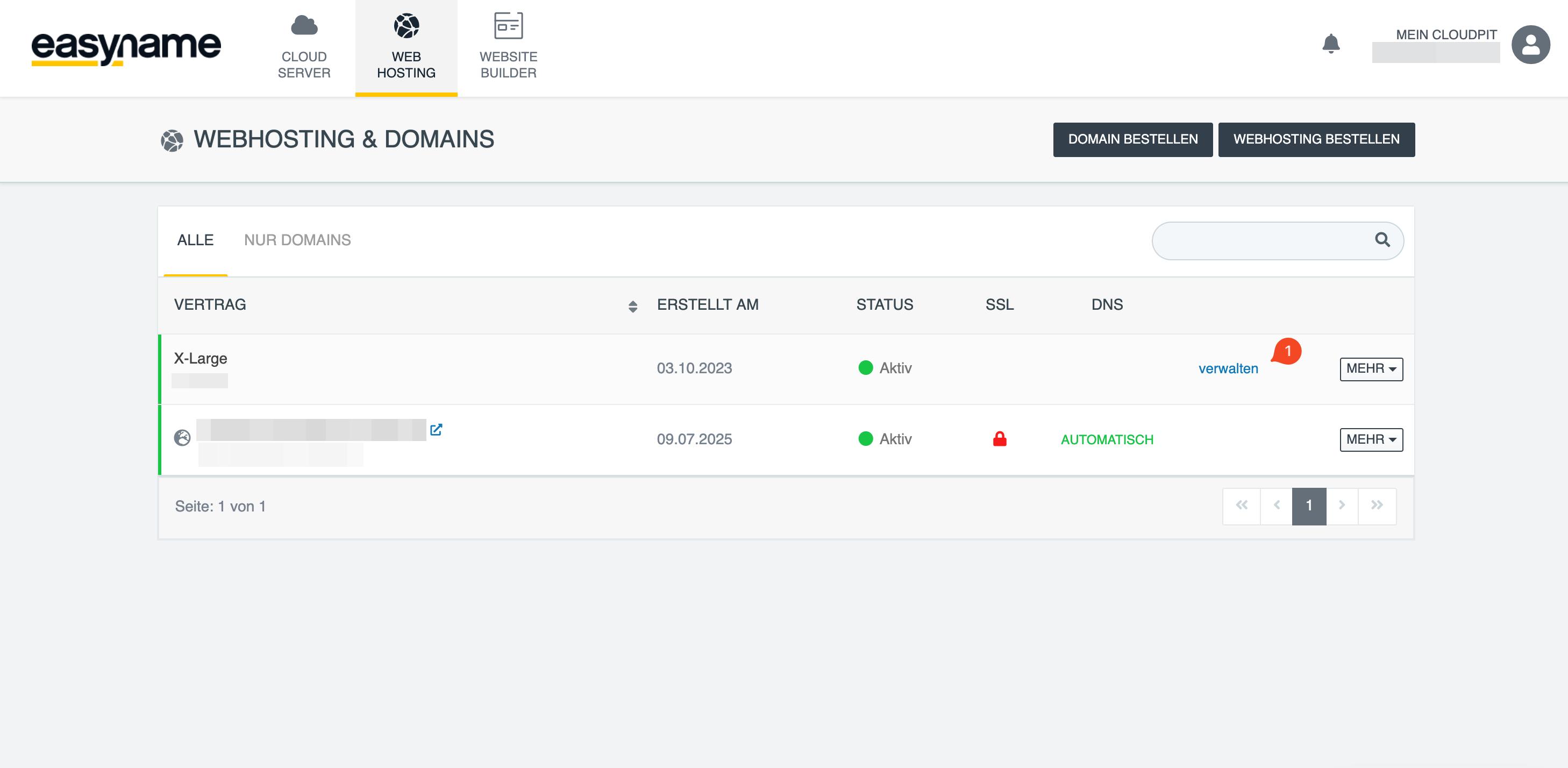Sort the Vertrag column using the arrows

click(632, 307)
